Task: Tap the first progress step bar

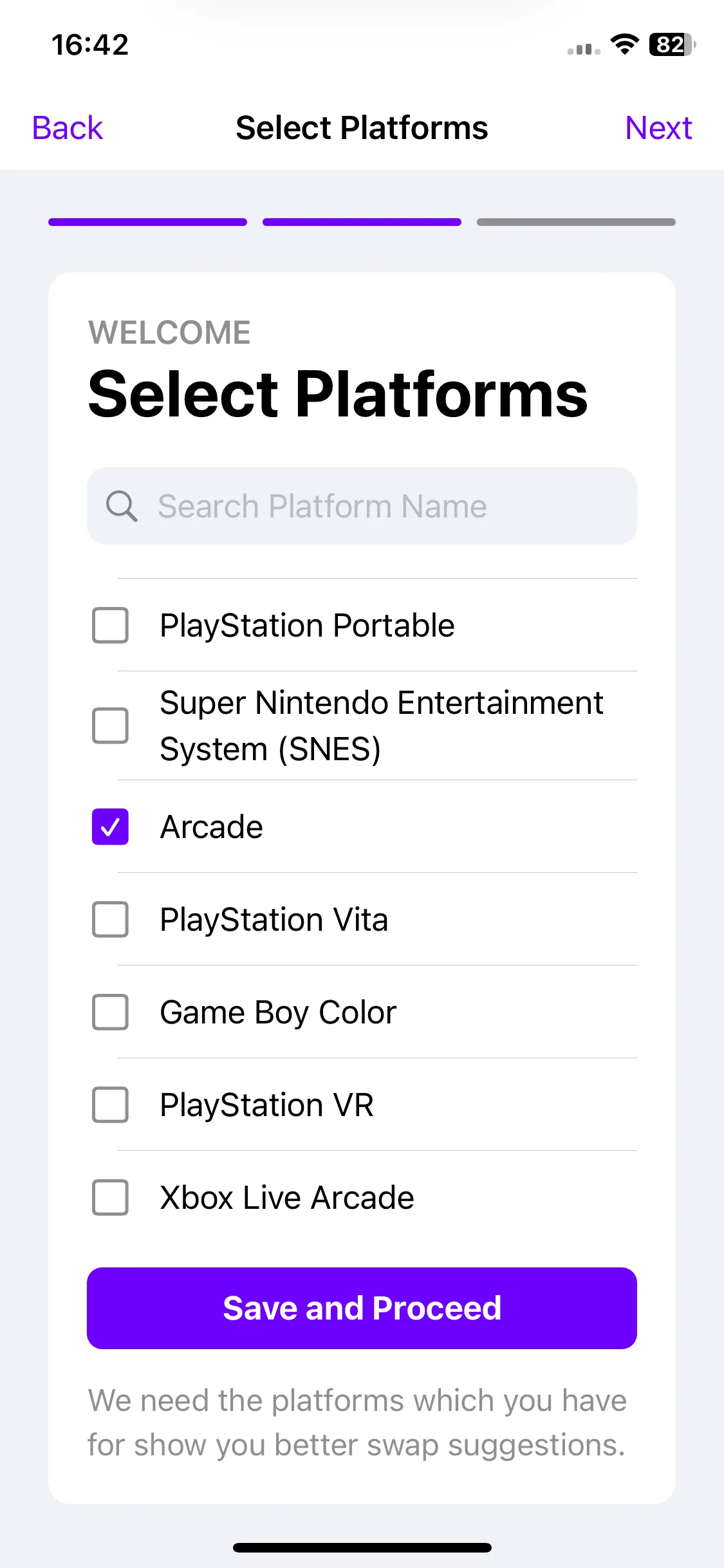Action: (147, 222)
